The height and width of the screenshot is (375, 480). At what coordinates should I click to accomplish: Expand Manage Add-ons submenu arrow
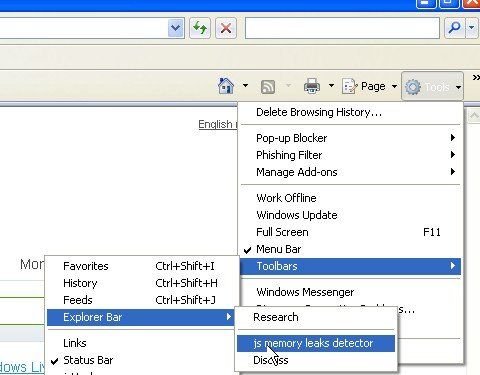pyautogui.click(x=453, y=172)
